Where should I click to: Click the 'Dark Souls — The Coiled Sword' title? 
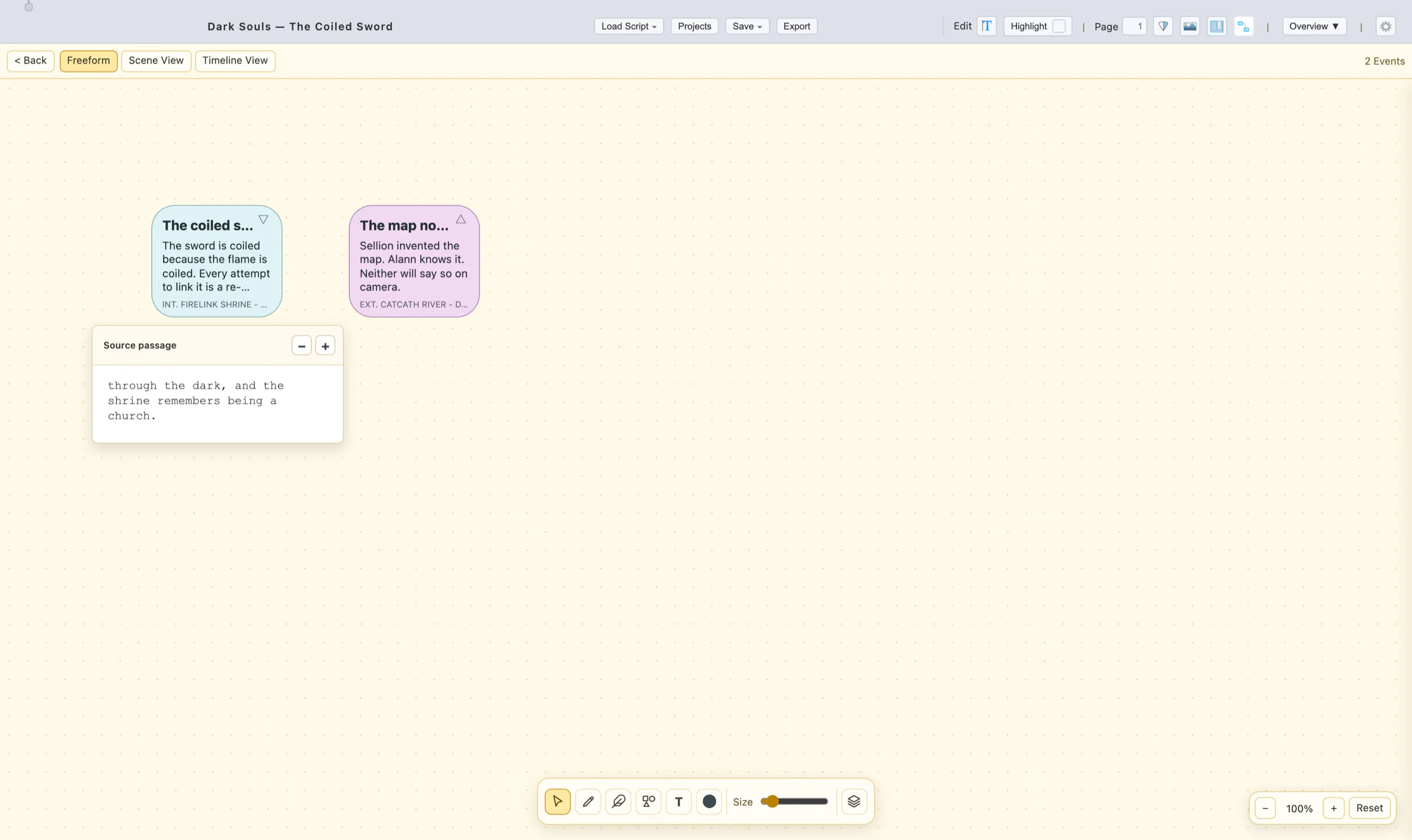pyautogui.click(x=300, y=26)
